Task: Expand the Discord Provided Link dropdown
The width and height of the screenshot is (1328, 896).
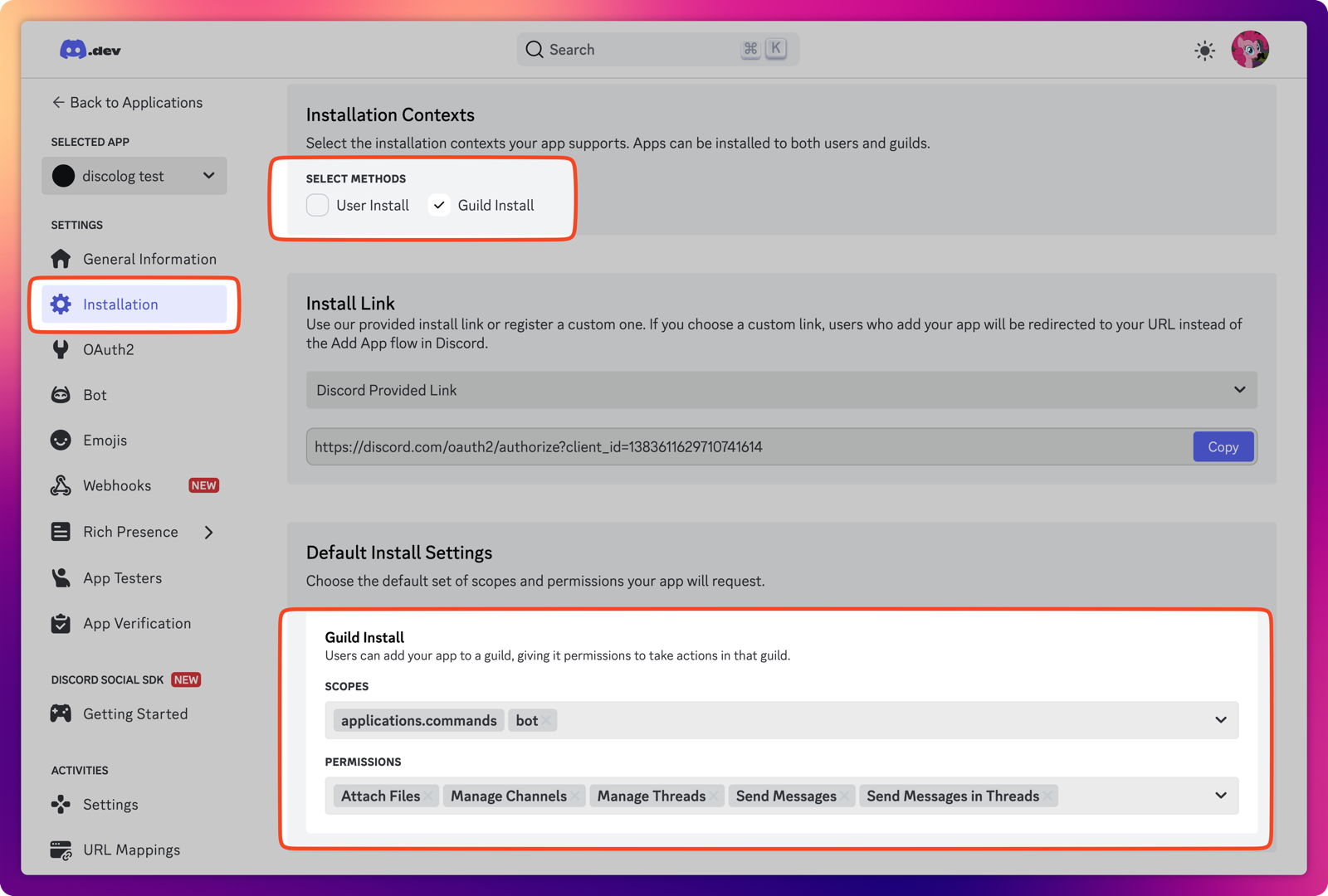Action: pyautogui.click(x=1239, y=390)
